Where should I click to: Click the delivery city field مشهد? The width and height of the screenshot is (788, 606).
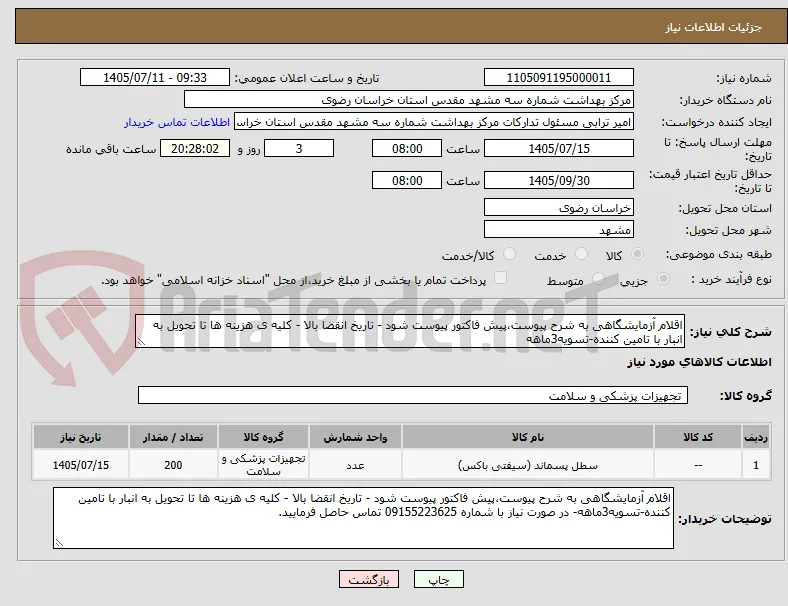point(558,230)
